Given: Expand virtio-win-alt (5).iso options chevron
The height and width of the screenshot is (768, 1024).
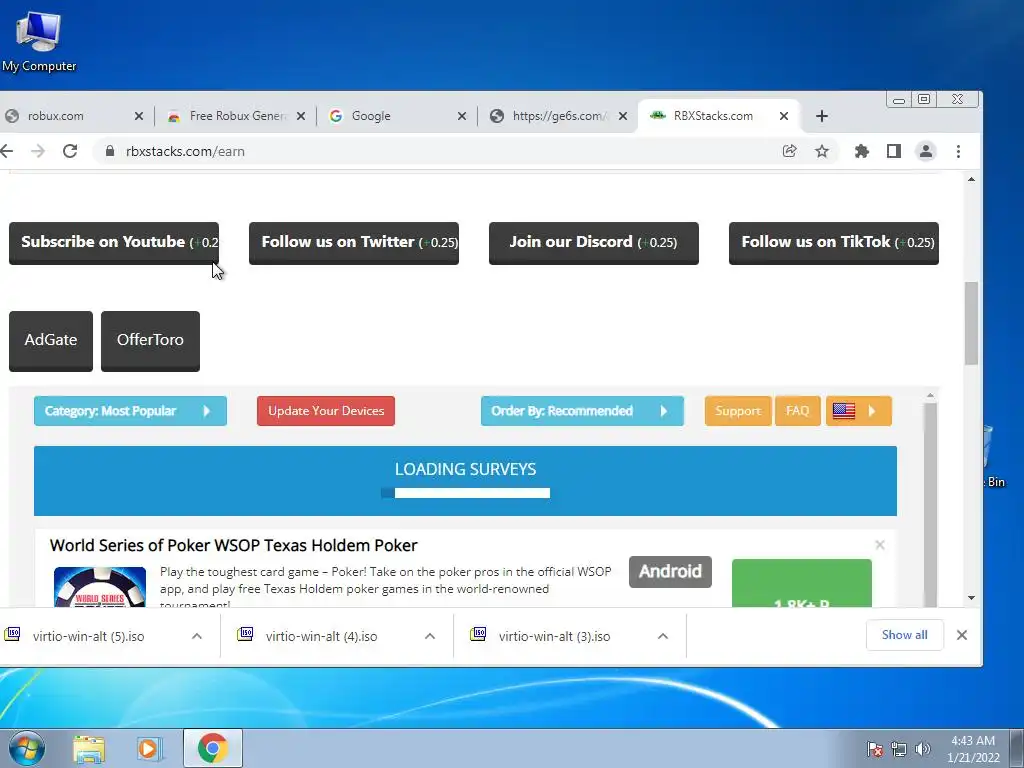Looking at the screenshot, I should coord(197,636).
